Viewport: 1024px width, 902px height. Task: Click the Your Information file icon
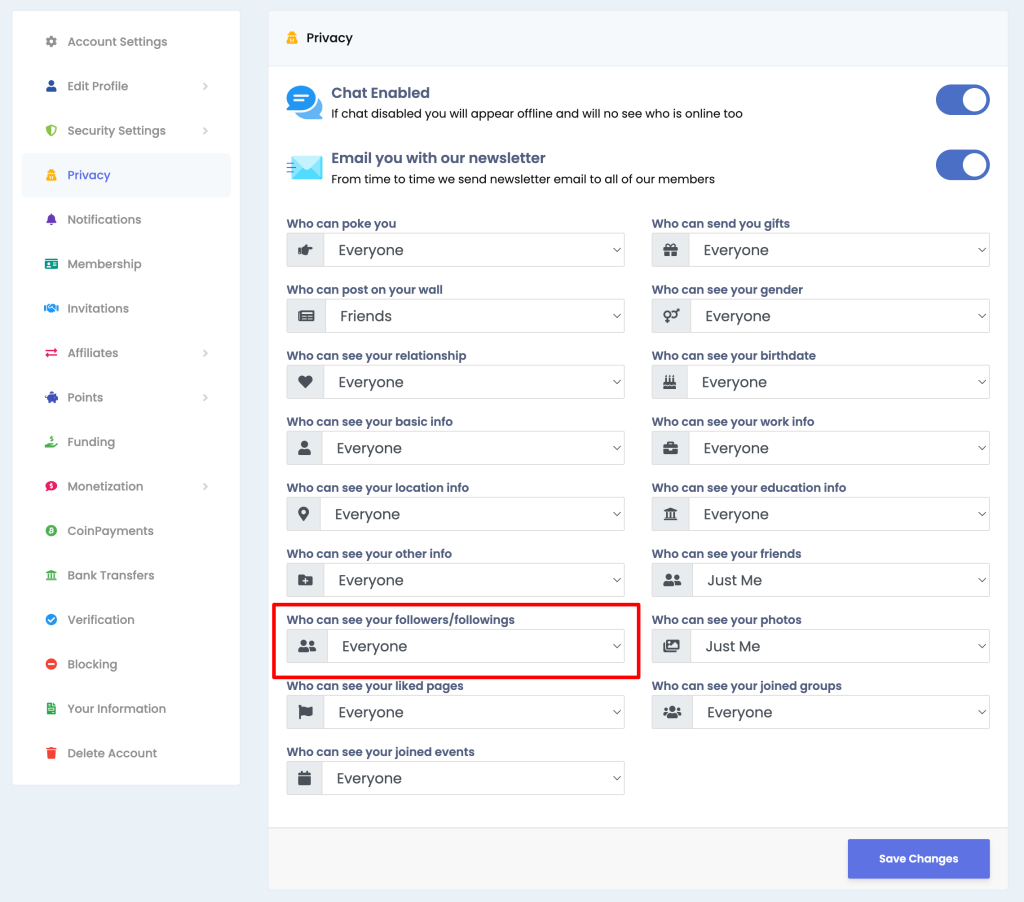(51, 708)
